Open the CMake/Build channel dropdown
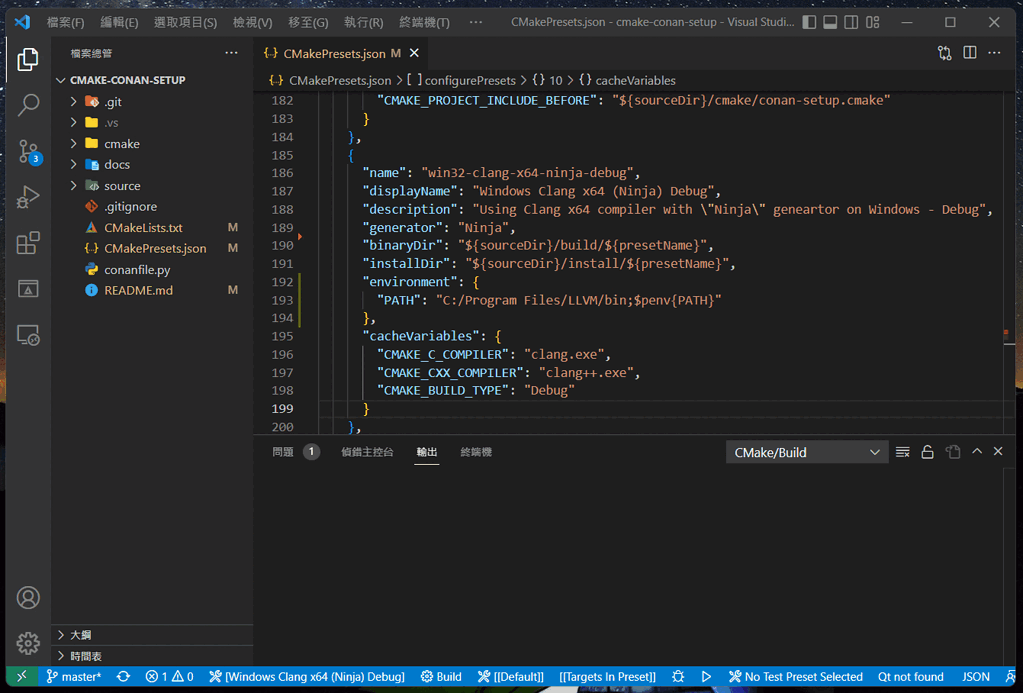Image resolution: width=1023 pixels, height=693 pixels. (806, 451)
